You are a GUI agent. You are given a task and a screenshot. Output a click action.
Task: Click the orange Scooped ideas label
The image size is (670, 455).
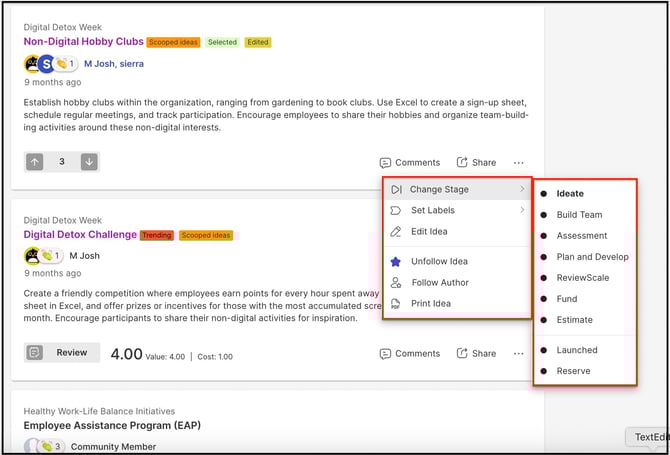(x=173, y=42)
